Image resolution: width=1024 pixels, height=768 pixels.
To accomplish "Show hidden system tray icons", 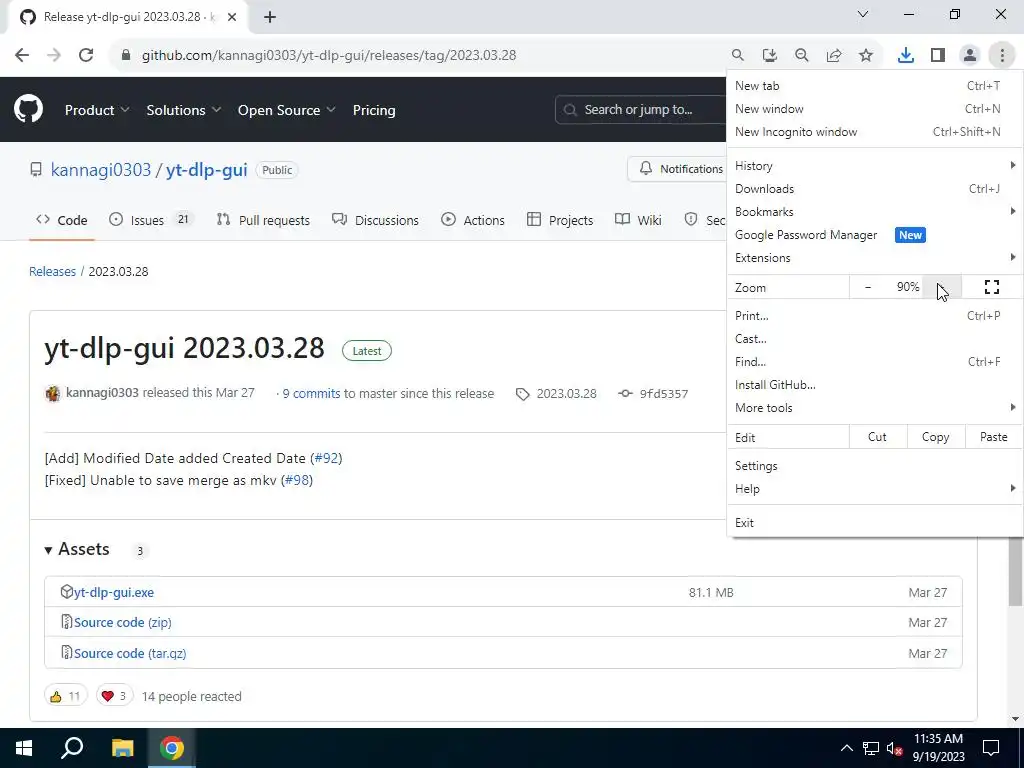I will click(846, 748).
